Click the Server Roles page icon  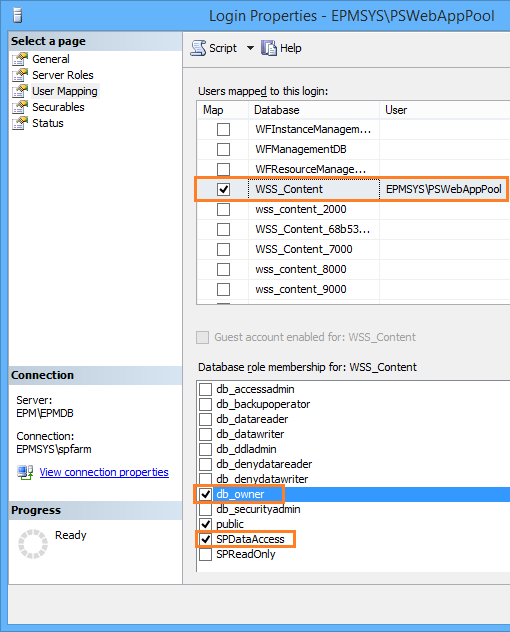20,75
